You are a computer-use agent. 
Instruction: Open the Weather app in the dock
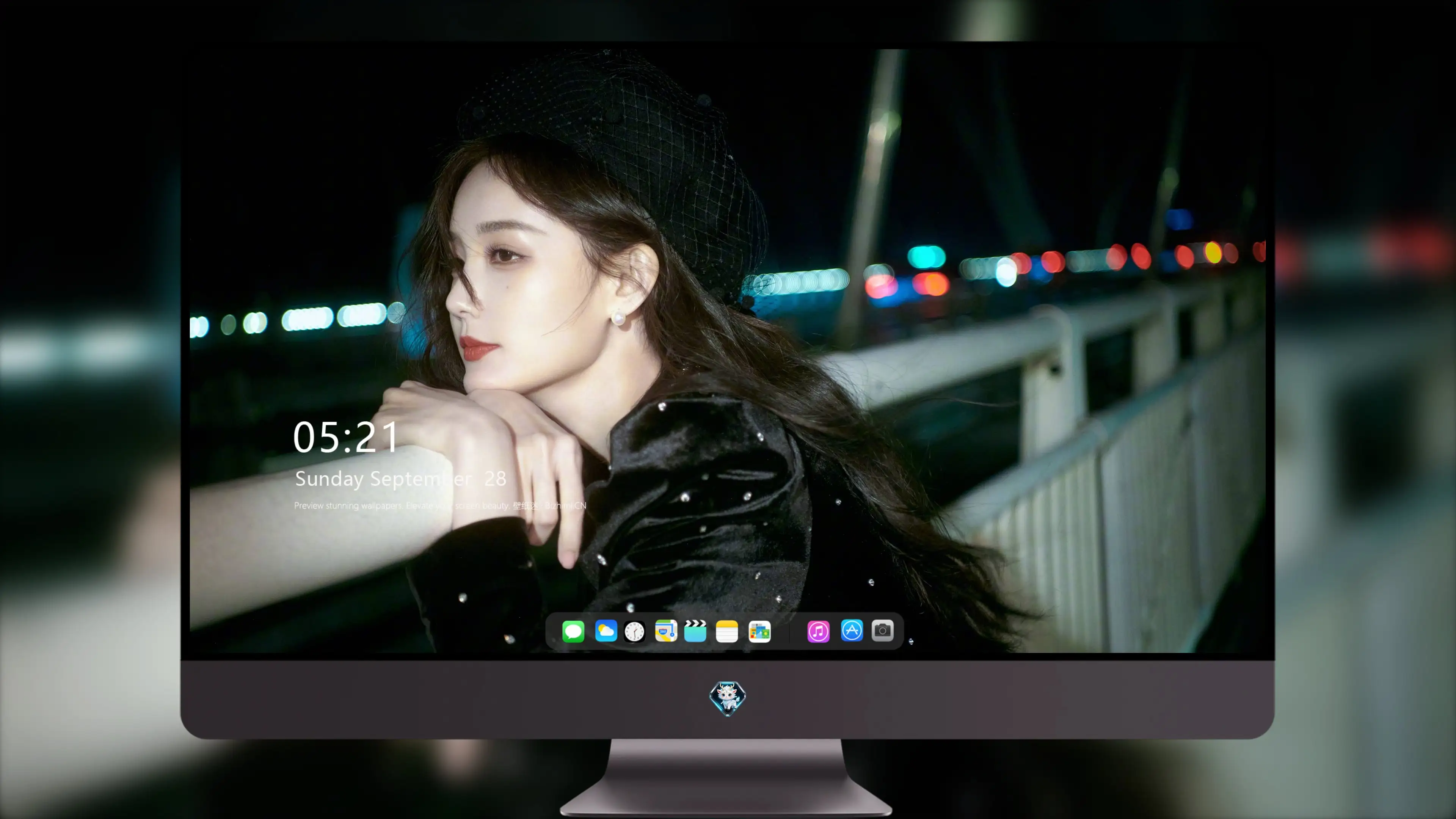[x=606, y=631]
